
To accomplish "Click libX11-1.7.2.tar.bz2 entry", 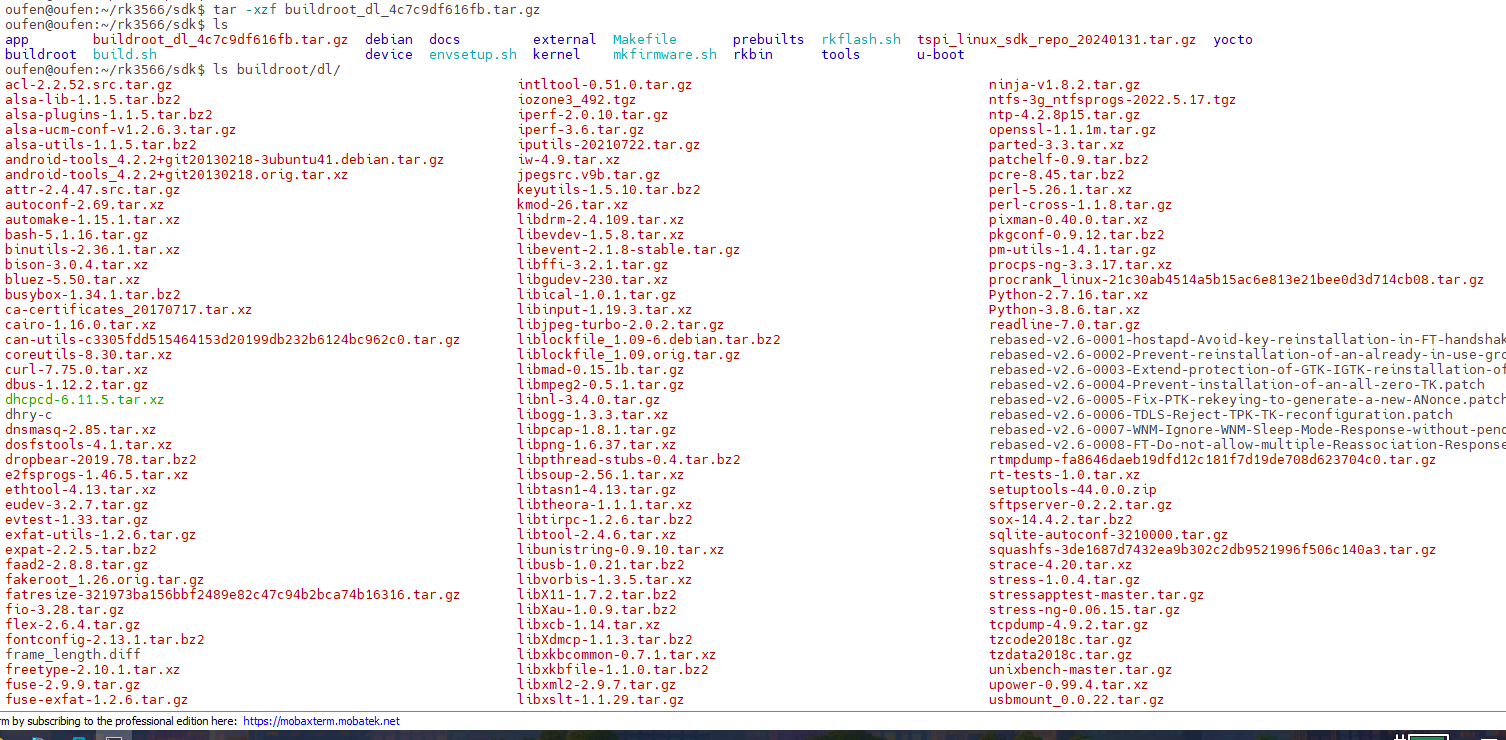I will 597,595.
